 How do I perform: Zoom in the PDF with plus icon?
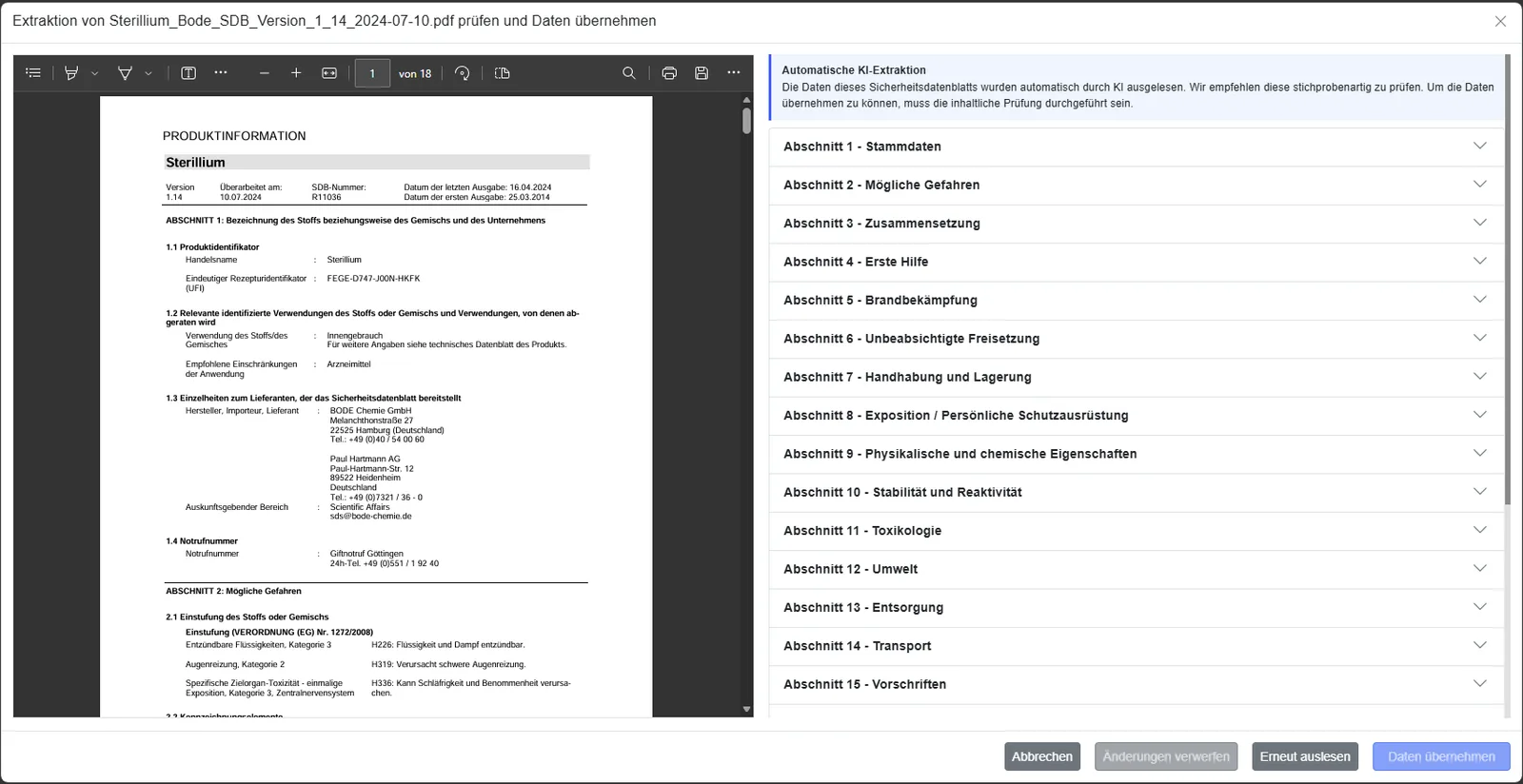[296, 73]
